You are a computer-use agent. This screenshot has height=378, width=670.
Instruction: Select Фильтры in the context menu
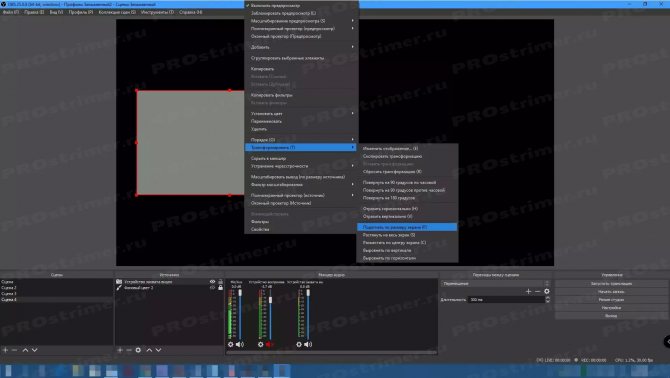260,222
